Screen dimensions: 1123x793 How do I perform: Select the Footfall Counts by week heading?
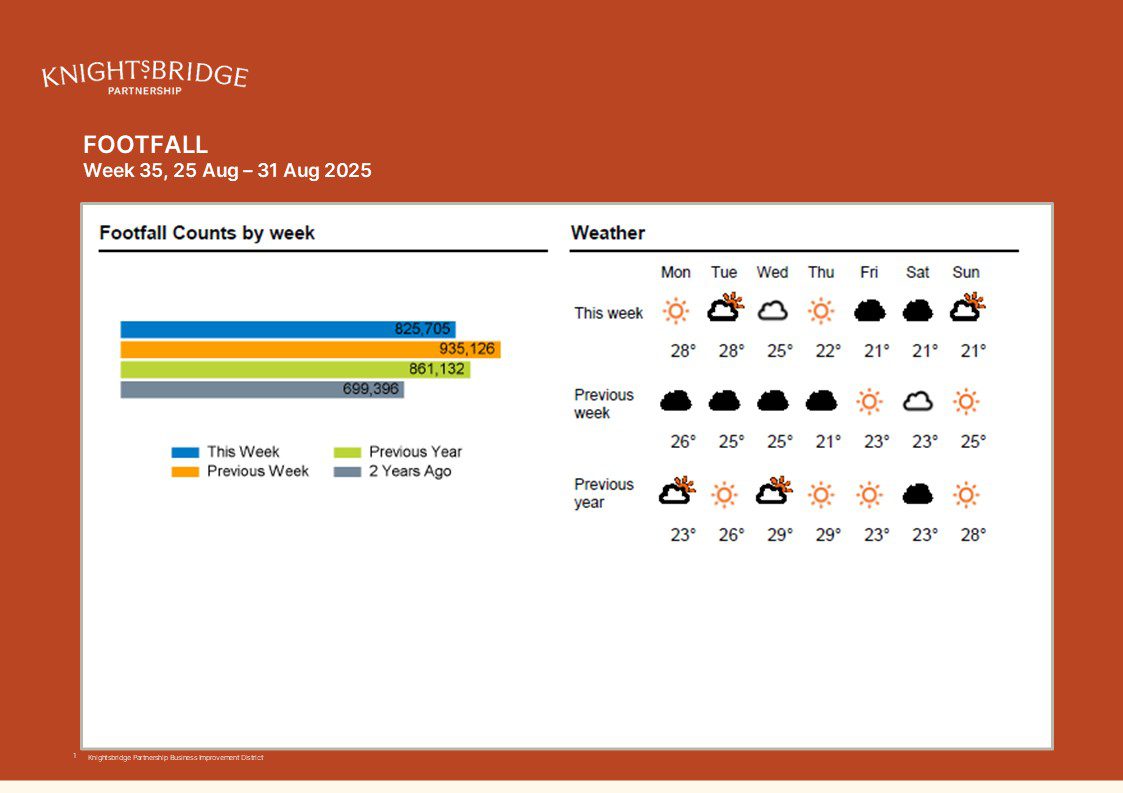click(x=207, y=233)
